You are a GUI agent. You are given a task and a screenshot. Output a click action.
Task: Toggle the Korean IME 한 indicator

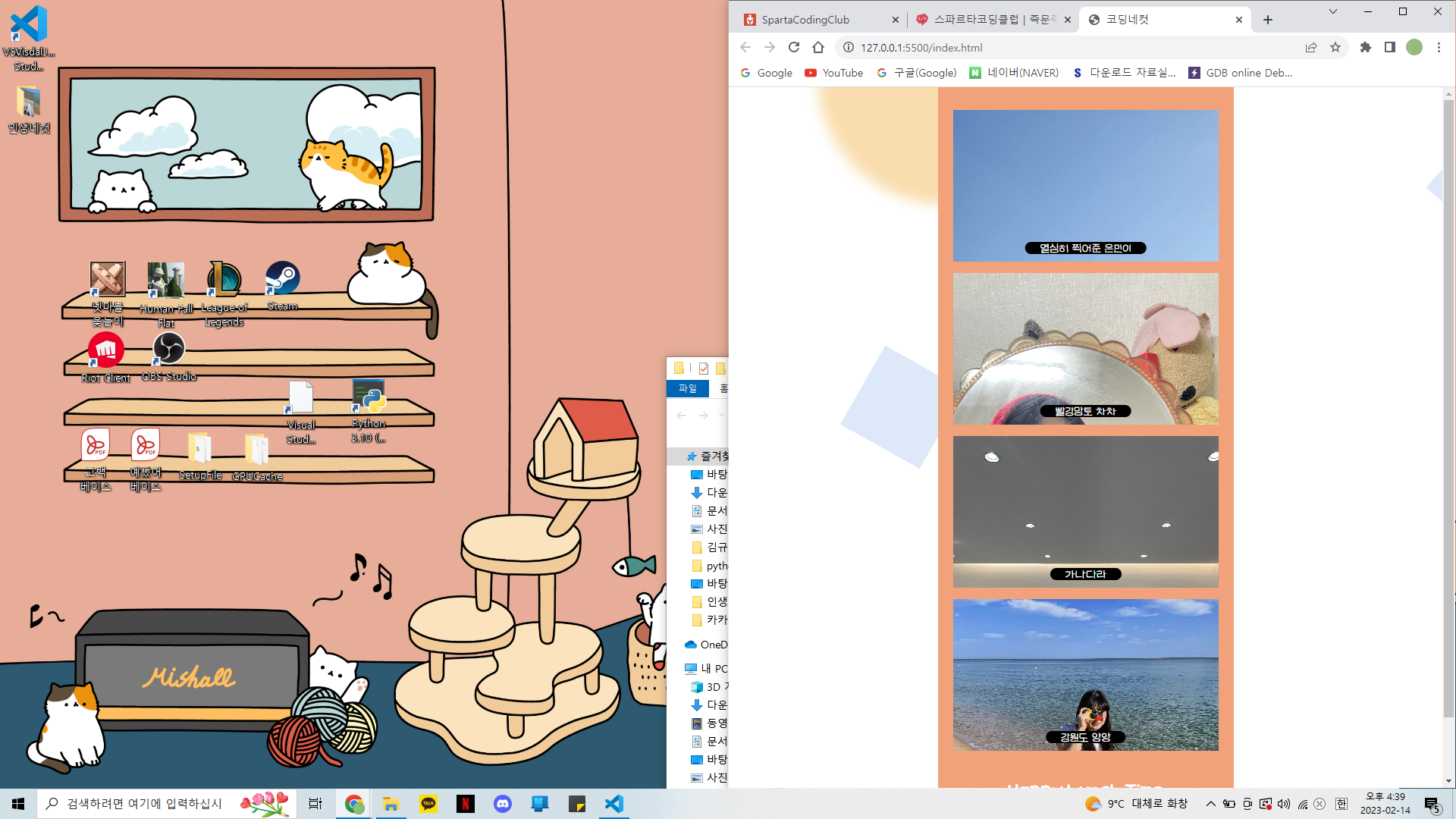(1341, 804)
